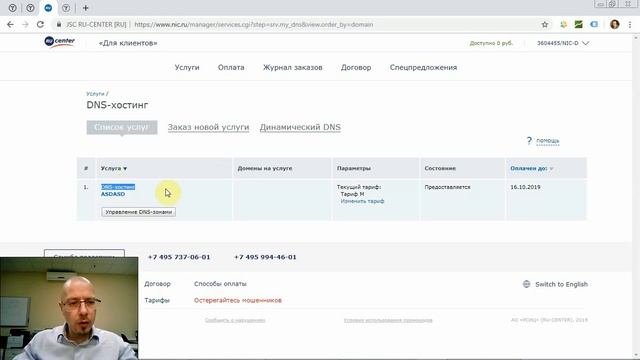This screenshot has width=640, height=360.
Task: Click the «Для клиентов» header link
Action: click(x=128, y=43)
